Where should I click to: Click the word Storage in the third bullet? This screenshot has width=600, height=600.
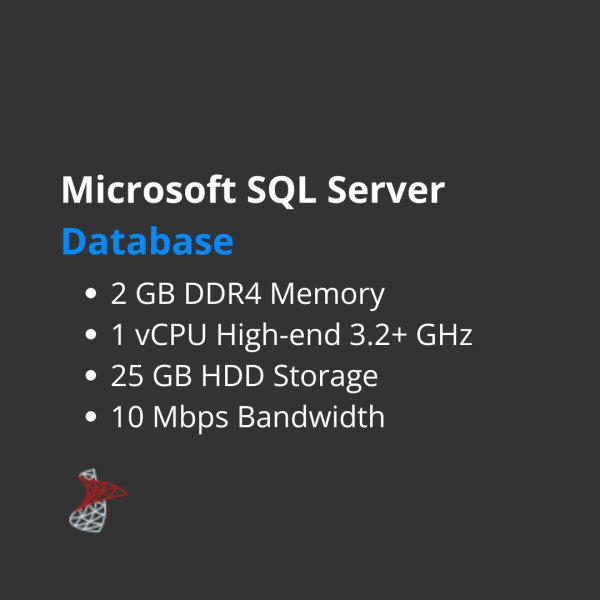(x=329, y=377)
